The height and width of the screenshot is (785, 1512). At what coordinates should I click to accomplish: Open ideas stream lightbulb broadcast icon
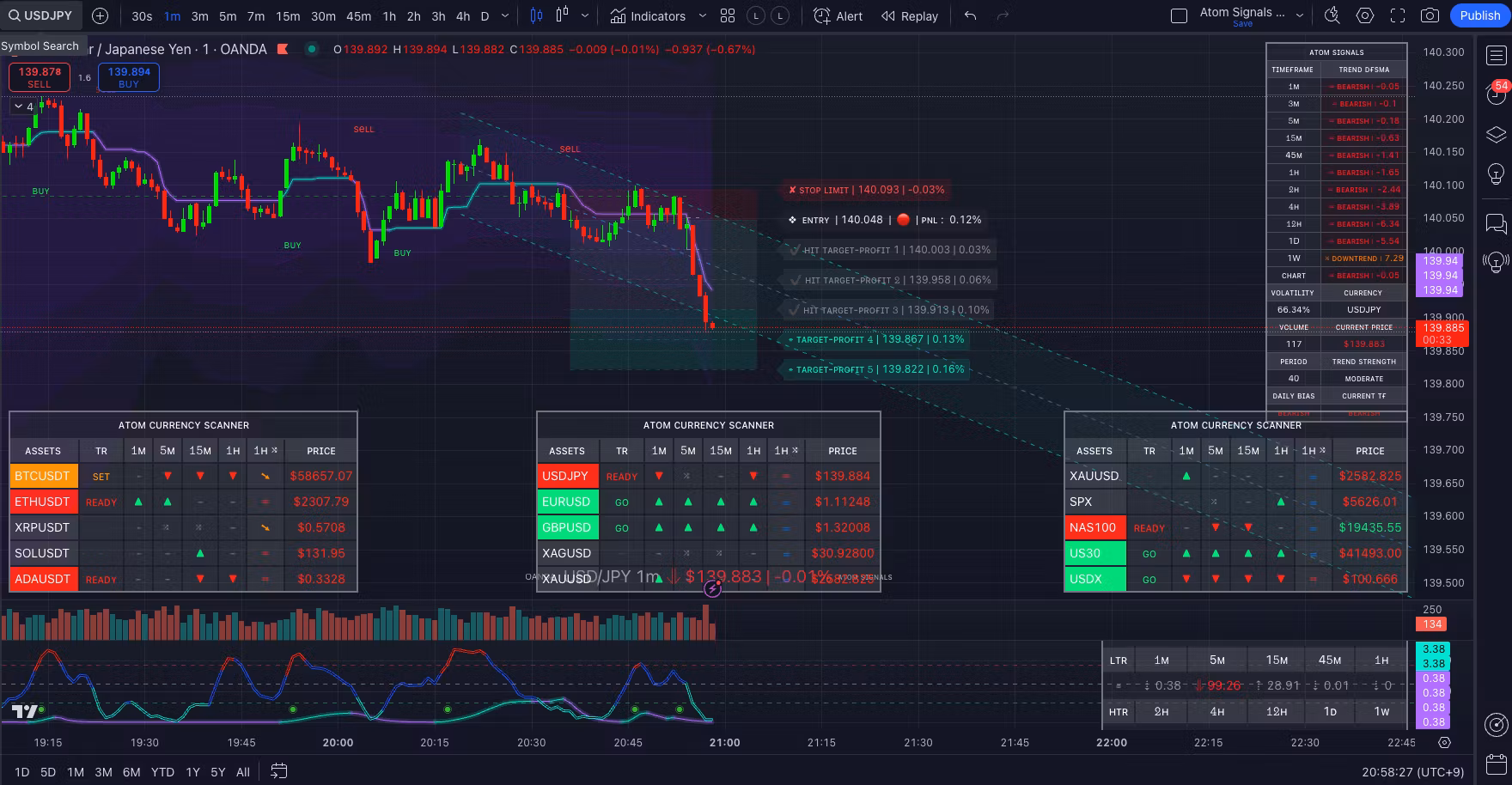(x=1496, y=262)
